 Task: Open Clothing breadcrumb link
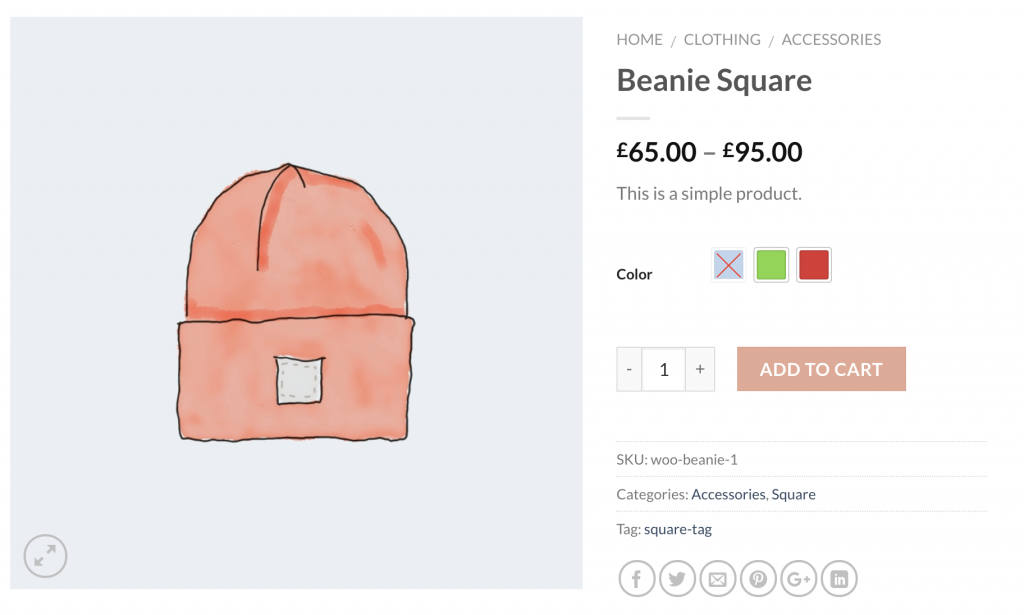pyautogui.click(x=722, y=40)
